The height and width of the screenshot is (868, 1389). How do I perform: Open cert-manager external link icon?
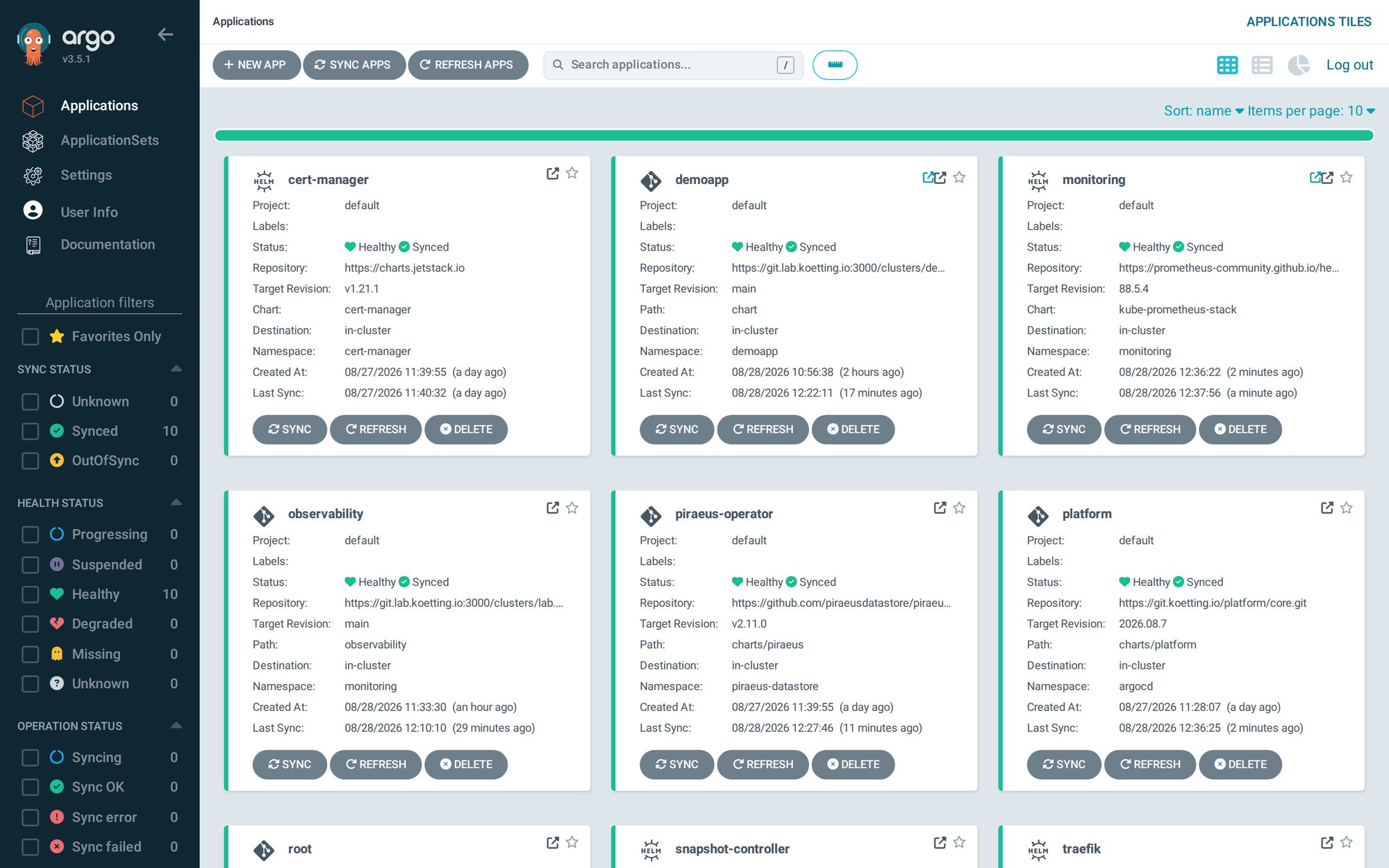point(552,174)
